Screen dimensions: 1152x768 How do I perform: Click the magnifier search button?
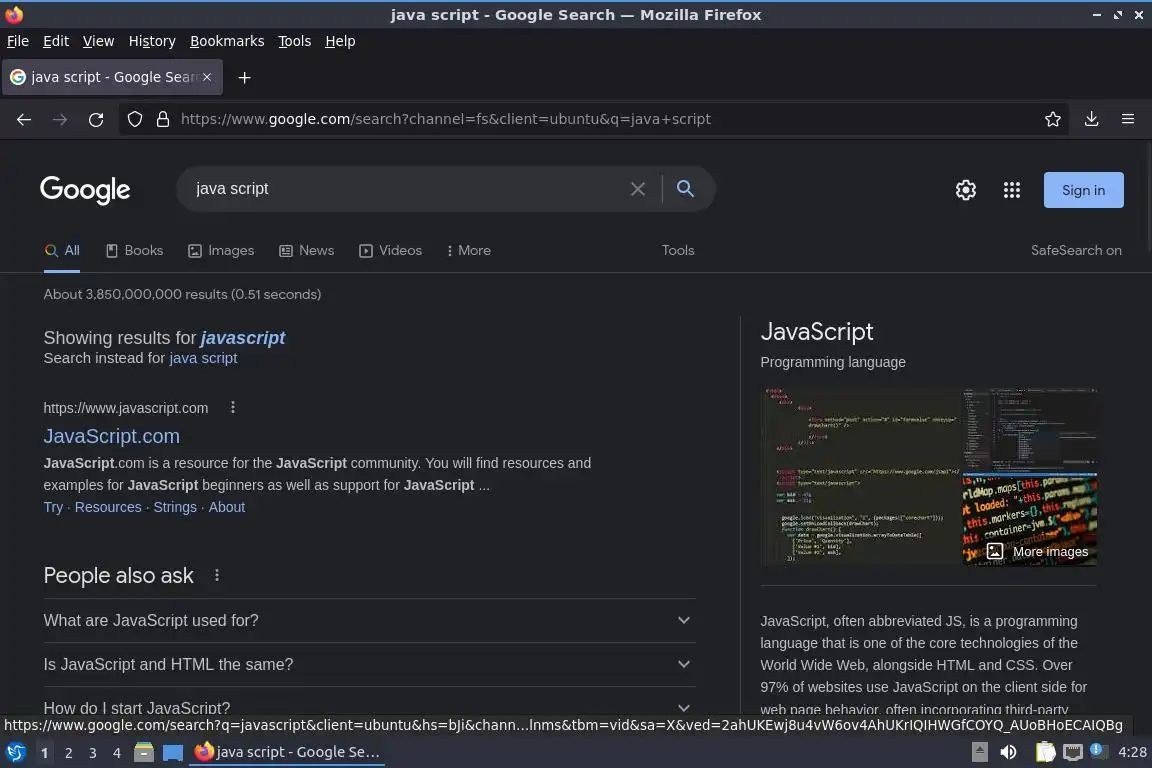[685, 189]
